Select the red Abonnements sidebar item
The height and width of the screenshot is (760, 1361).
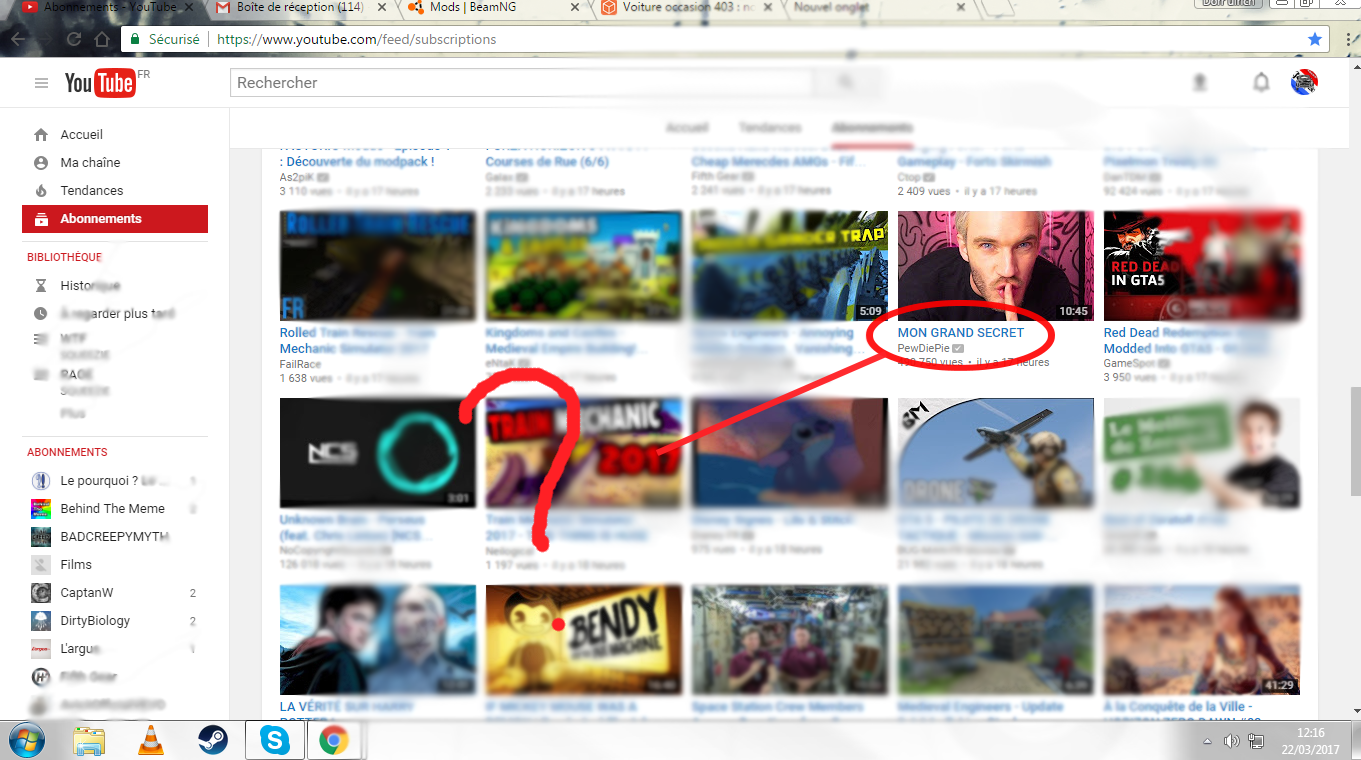pyautogui.click(x=115, y=219)
